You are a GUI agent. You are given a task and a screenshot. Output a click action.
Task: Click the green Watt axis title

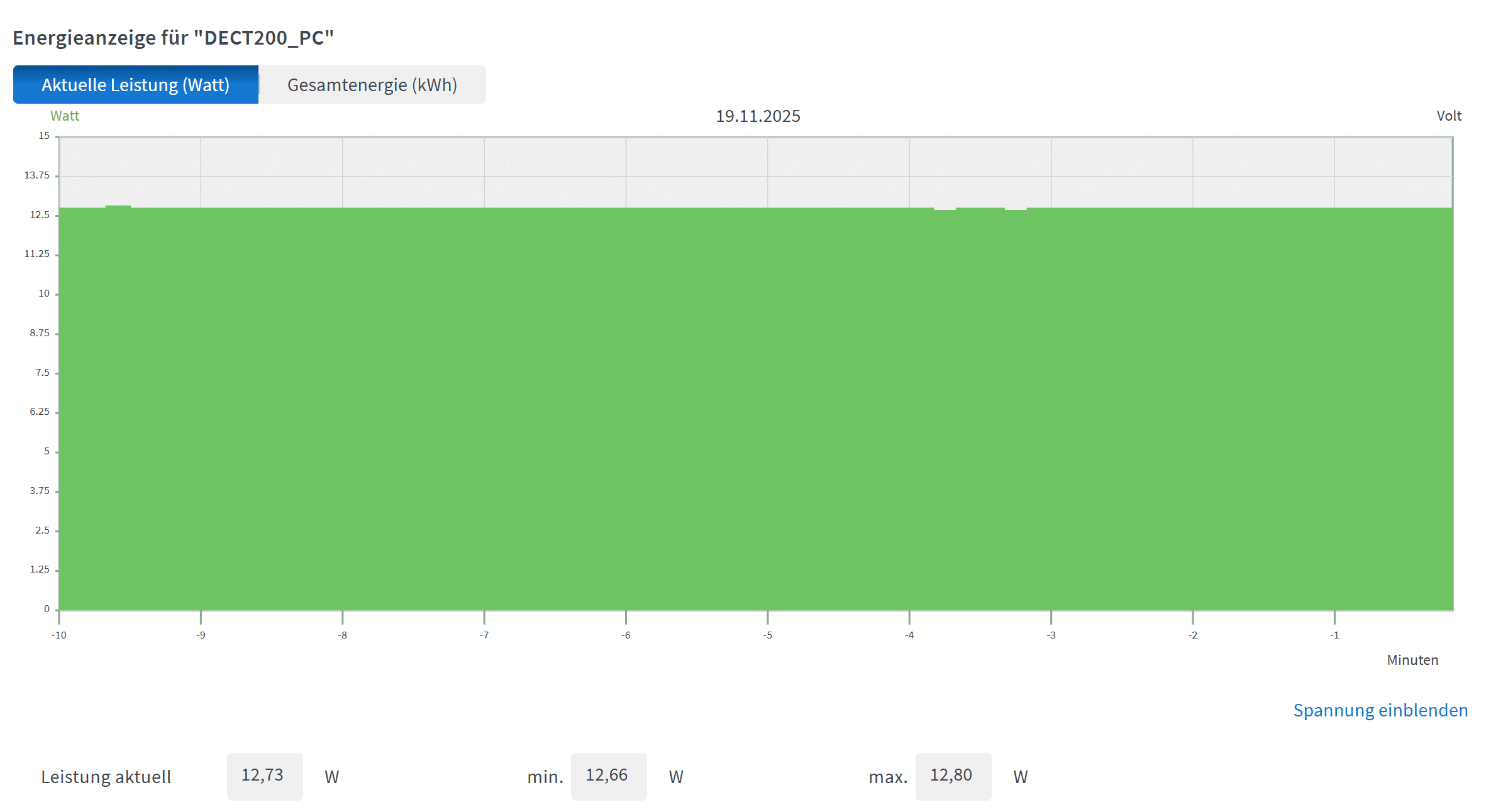(65, 116)
